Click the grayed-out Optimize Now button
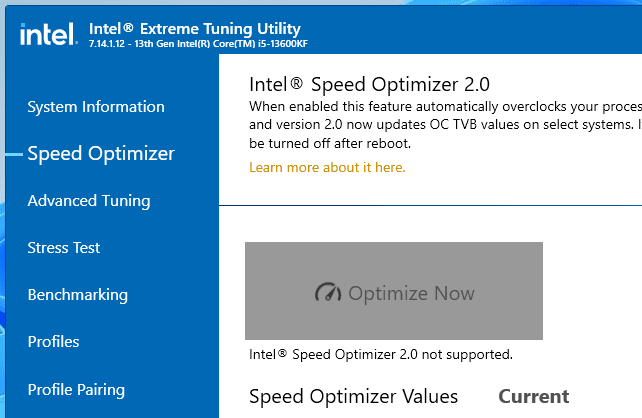 (x=394, y=291)
